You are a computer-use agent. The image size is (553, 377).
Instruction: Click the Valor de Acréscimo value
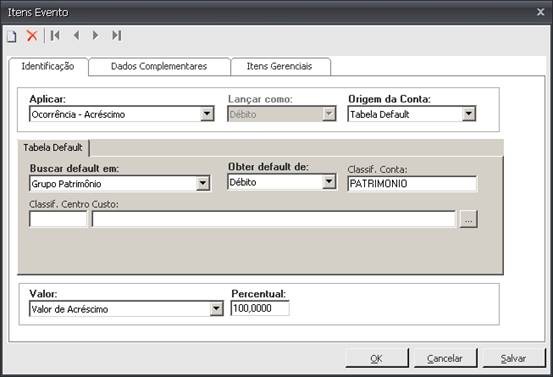(x=70, y=310)
